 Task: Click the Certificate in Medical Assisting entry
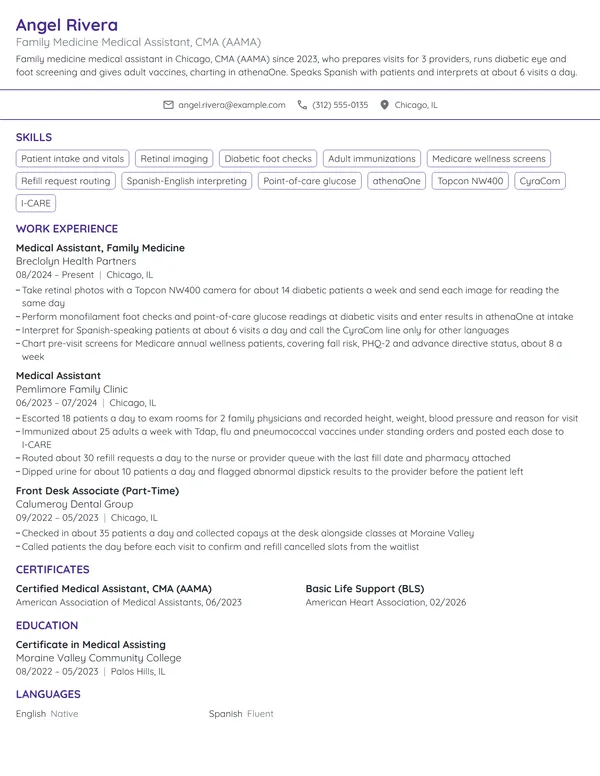pos(91,644)
